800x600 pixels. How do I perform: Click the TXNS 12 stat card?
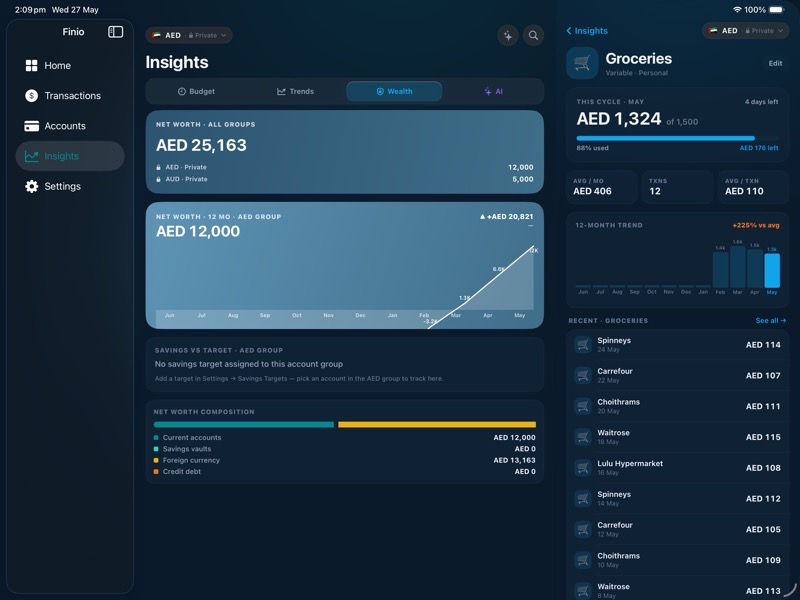tap(678, 187)
